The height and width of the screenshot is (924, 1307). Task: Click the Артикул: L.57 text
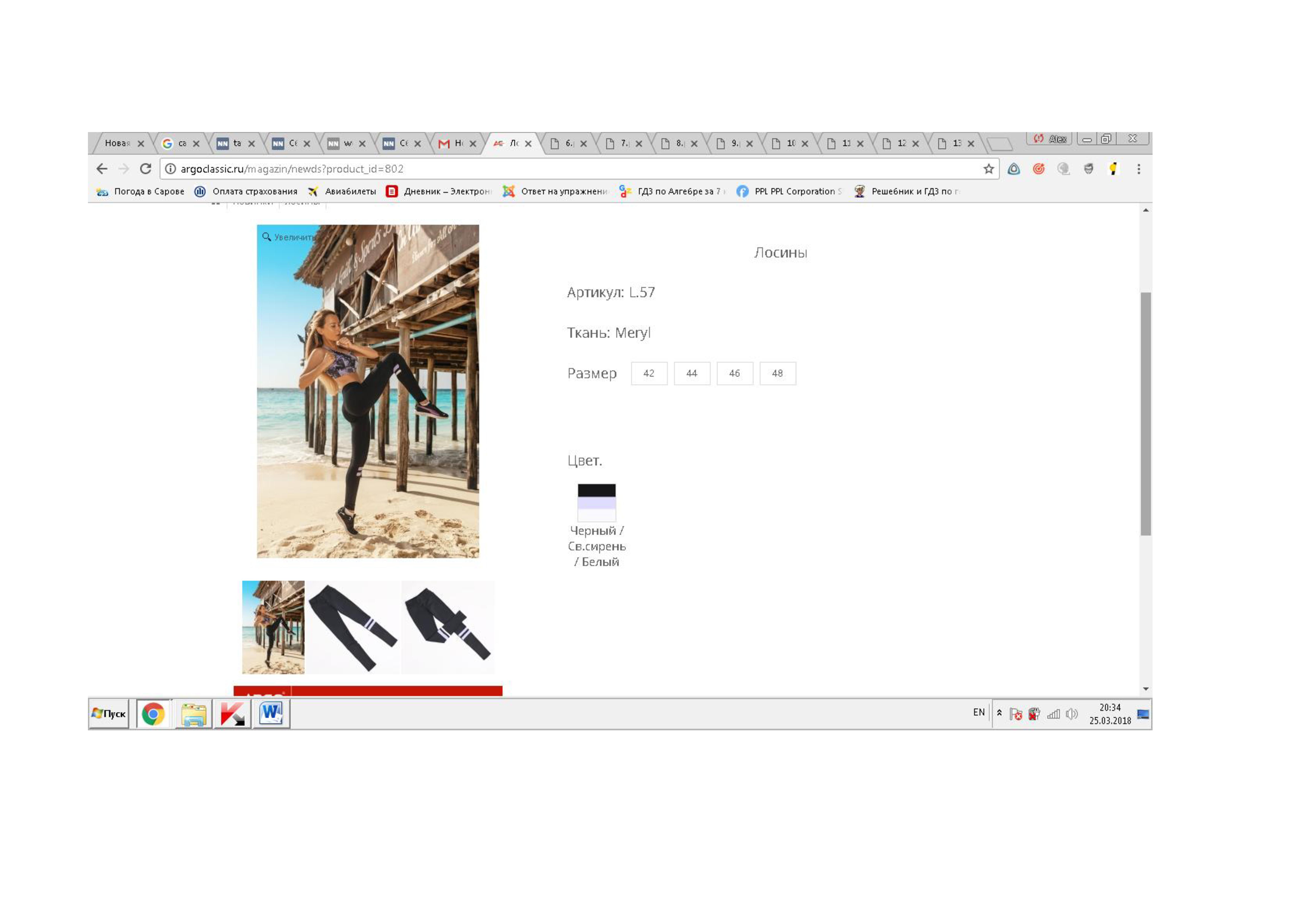click(x=611, y=293)
